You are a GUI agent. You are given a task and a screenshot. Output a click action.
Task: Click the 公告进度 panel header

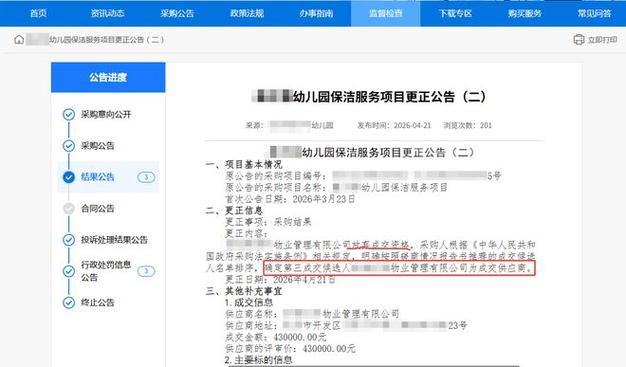[108, 77]
